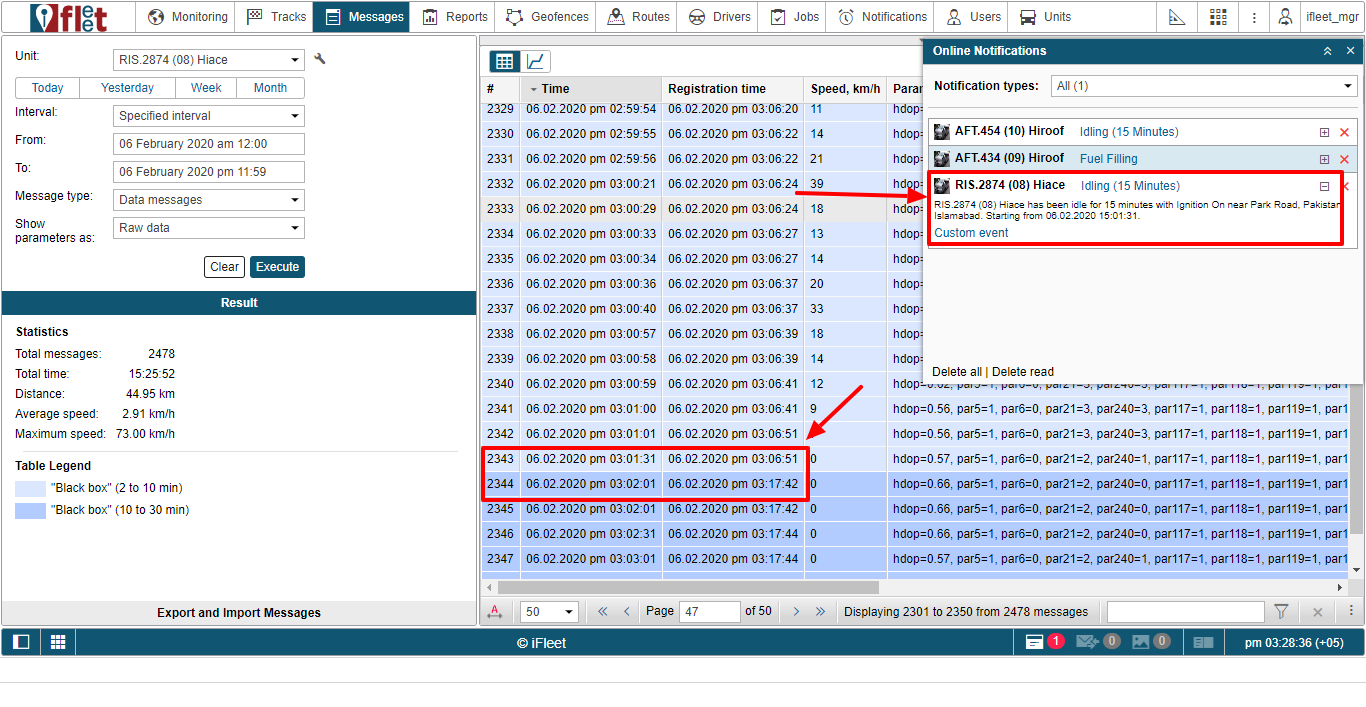Click the Delete all link
This screenshot has height=707, width=1366.
pyautogui.click(x=957, y=372)
